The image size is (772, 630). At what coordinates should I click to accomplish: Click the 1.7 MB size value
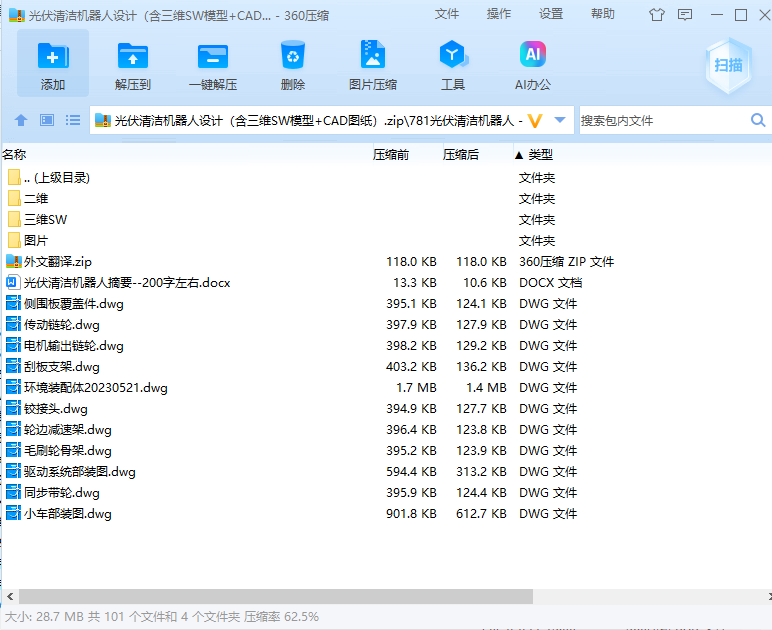click(x=416, y=388)
